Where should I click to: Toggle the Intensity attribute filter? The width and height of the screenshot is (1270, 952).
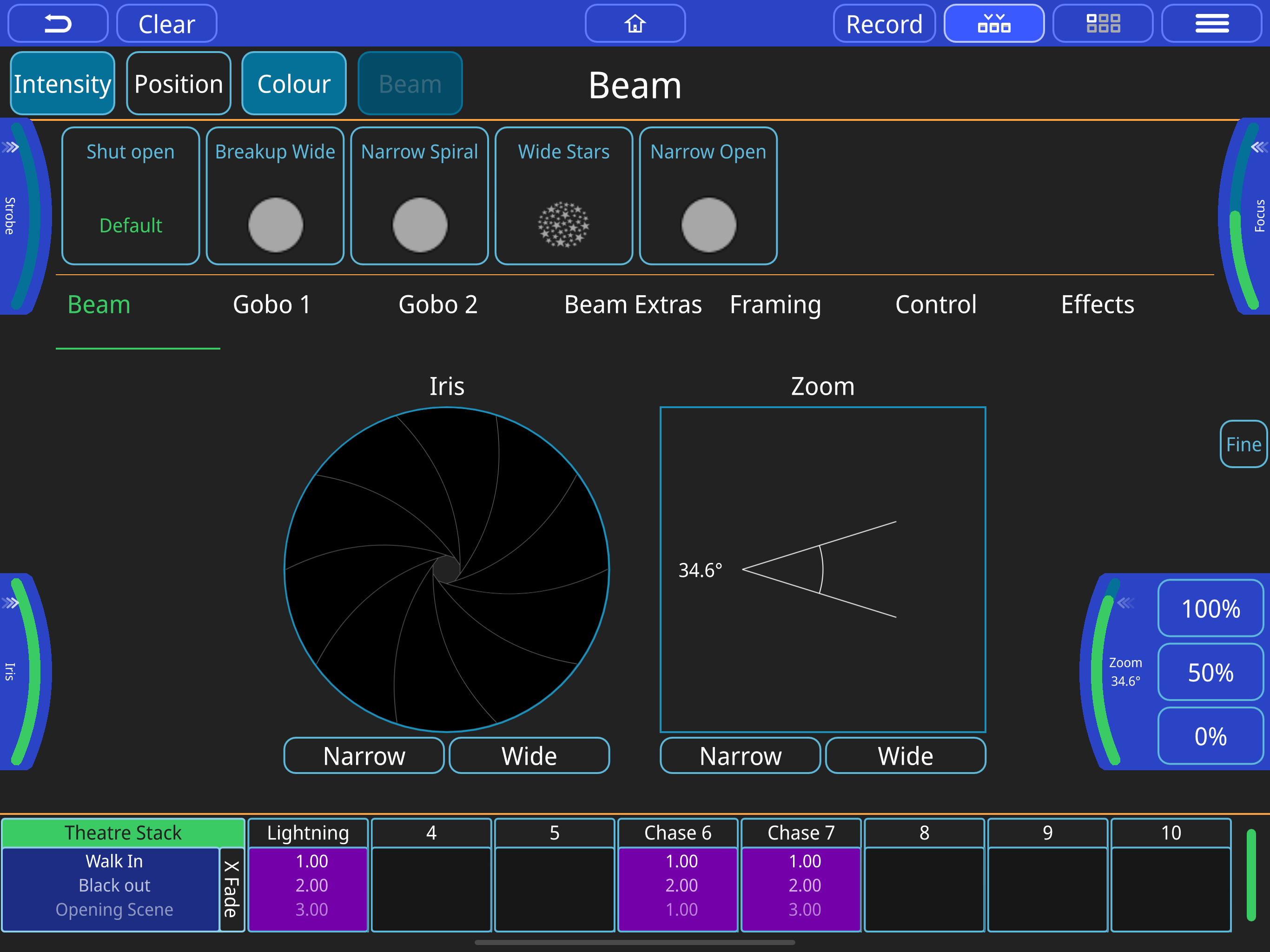point(63,84)
